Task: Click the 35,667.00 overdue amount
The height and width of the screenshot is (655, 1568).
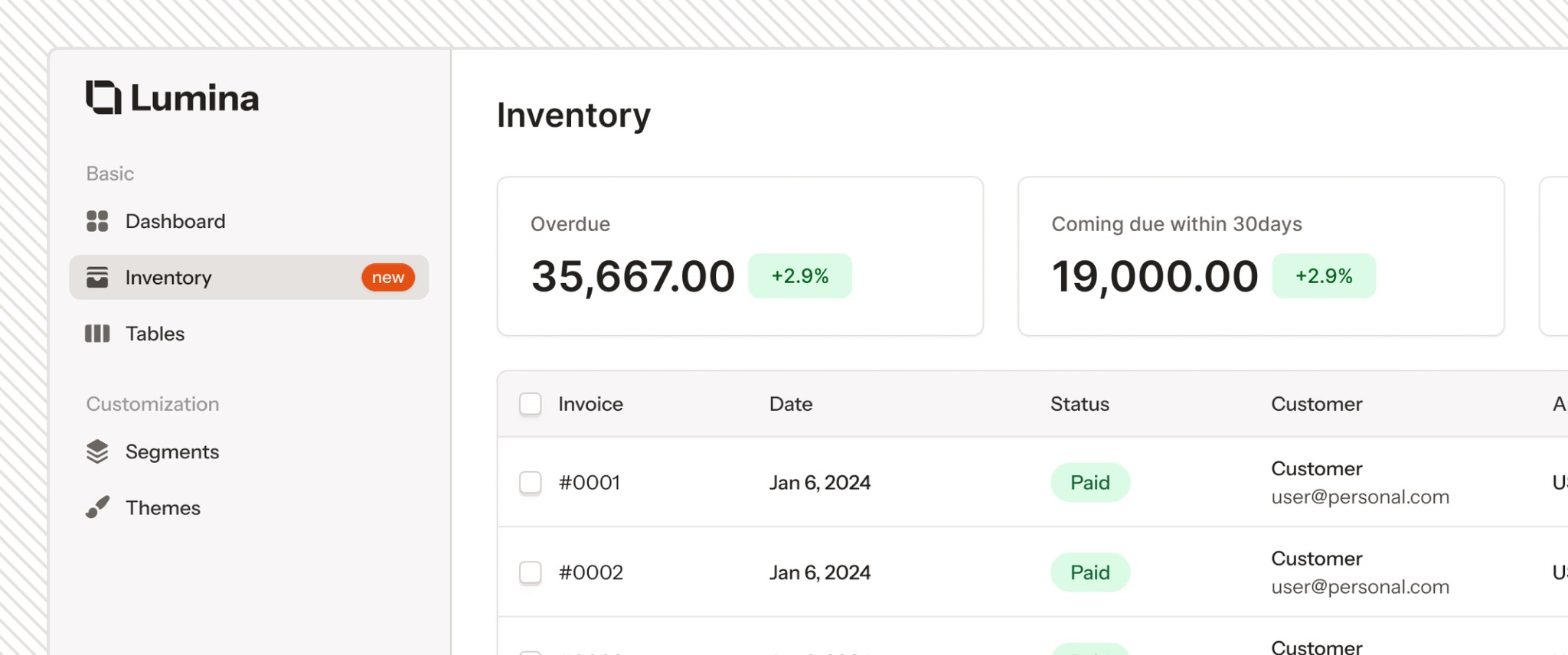Action: (633, 276)
